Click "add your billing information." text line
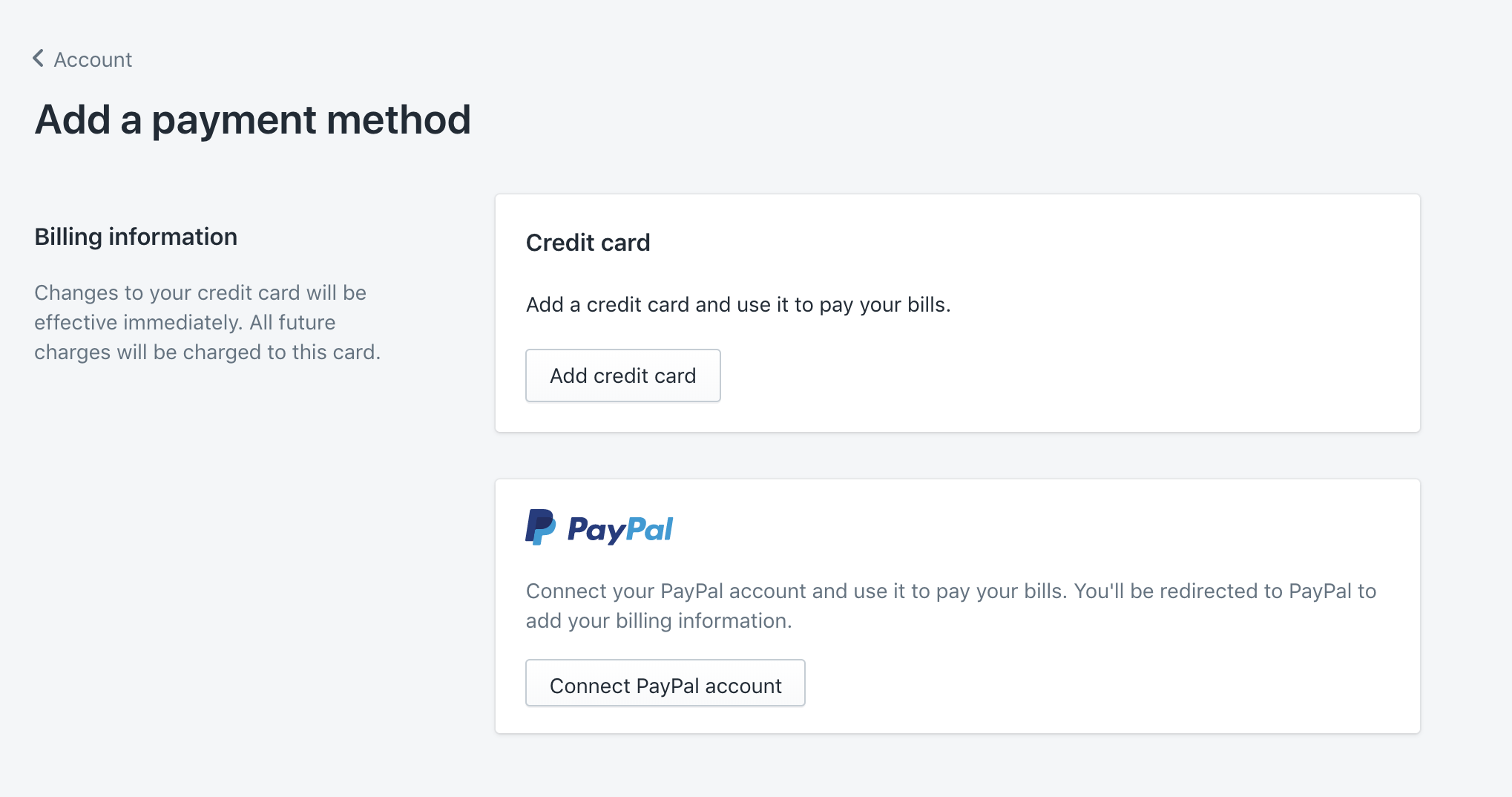1512x797 pixels. [x=659, y=620]
